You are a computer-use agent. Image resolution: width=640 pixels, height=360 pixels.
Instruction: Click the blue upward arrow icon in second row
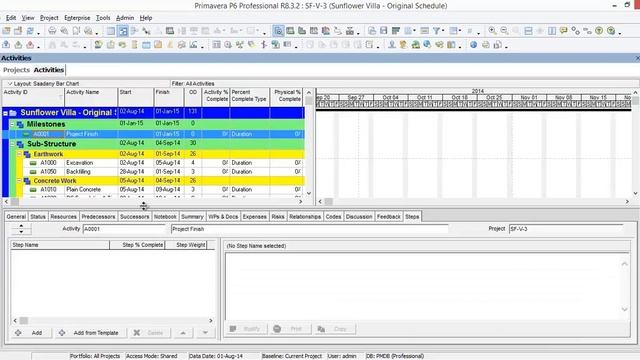6,44
